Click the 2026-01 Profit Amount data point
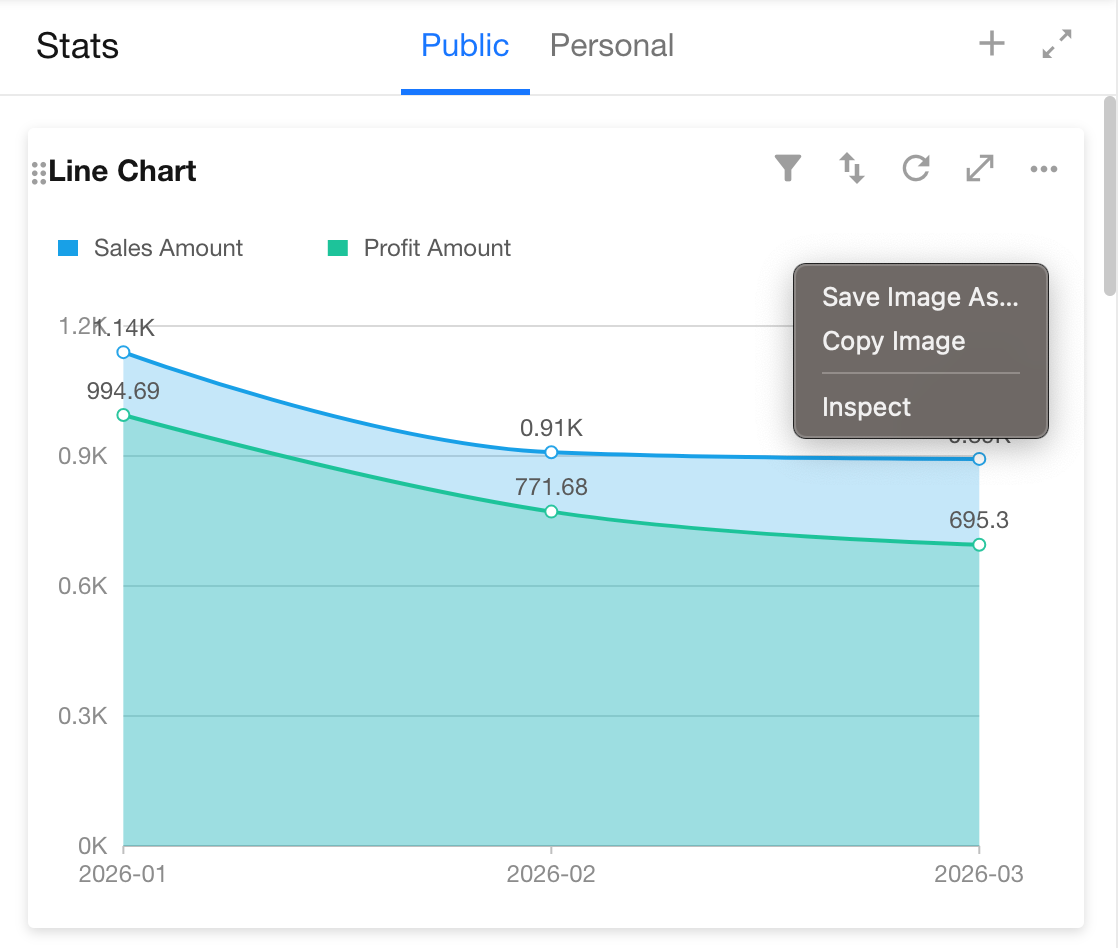Viewport: 1118px width, 948px height. tap(124, 415)
